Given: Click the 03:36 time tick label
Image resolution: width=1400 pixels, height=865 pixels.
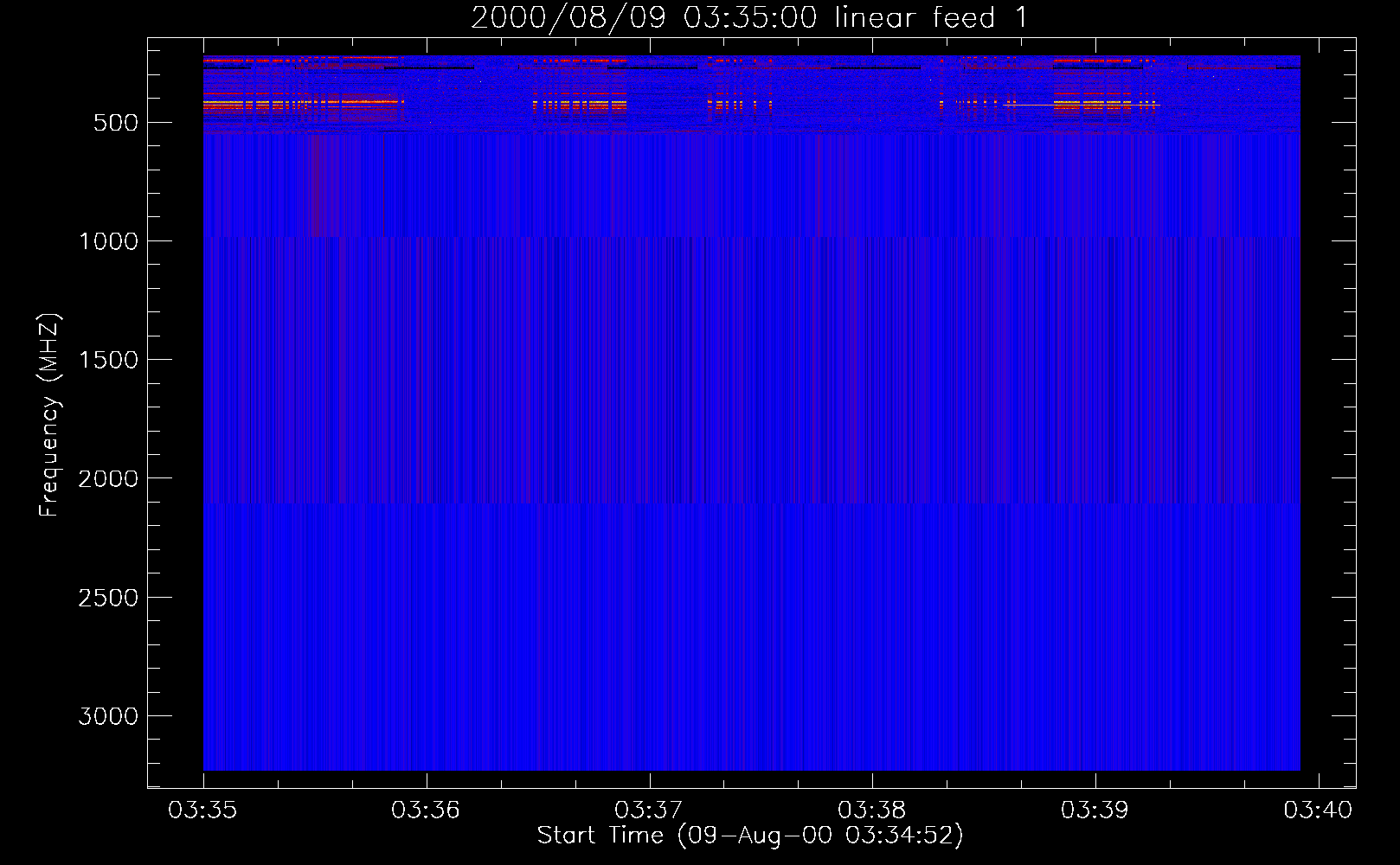Looking at the screenshot, I should click(426, 811).
